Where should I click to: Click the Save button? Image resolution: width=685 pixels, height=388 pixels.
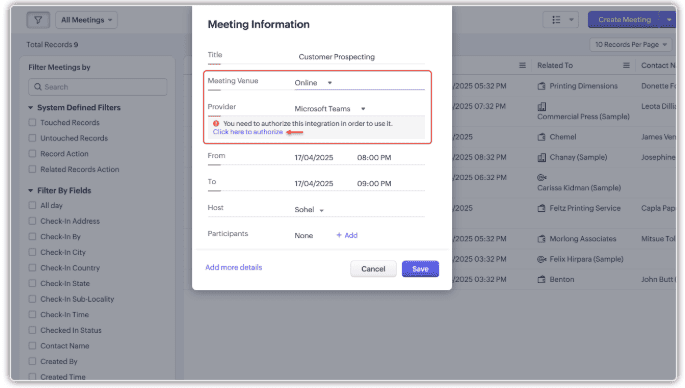pyautogui.click(x=420, y=269)
